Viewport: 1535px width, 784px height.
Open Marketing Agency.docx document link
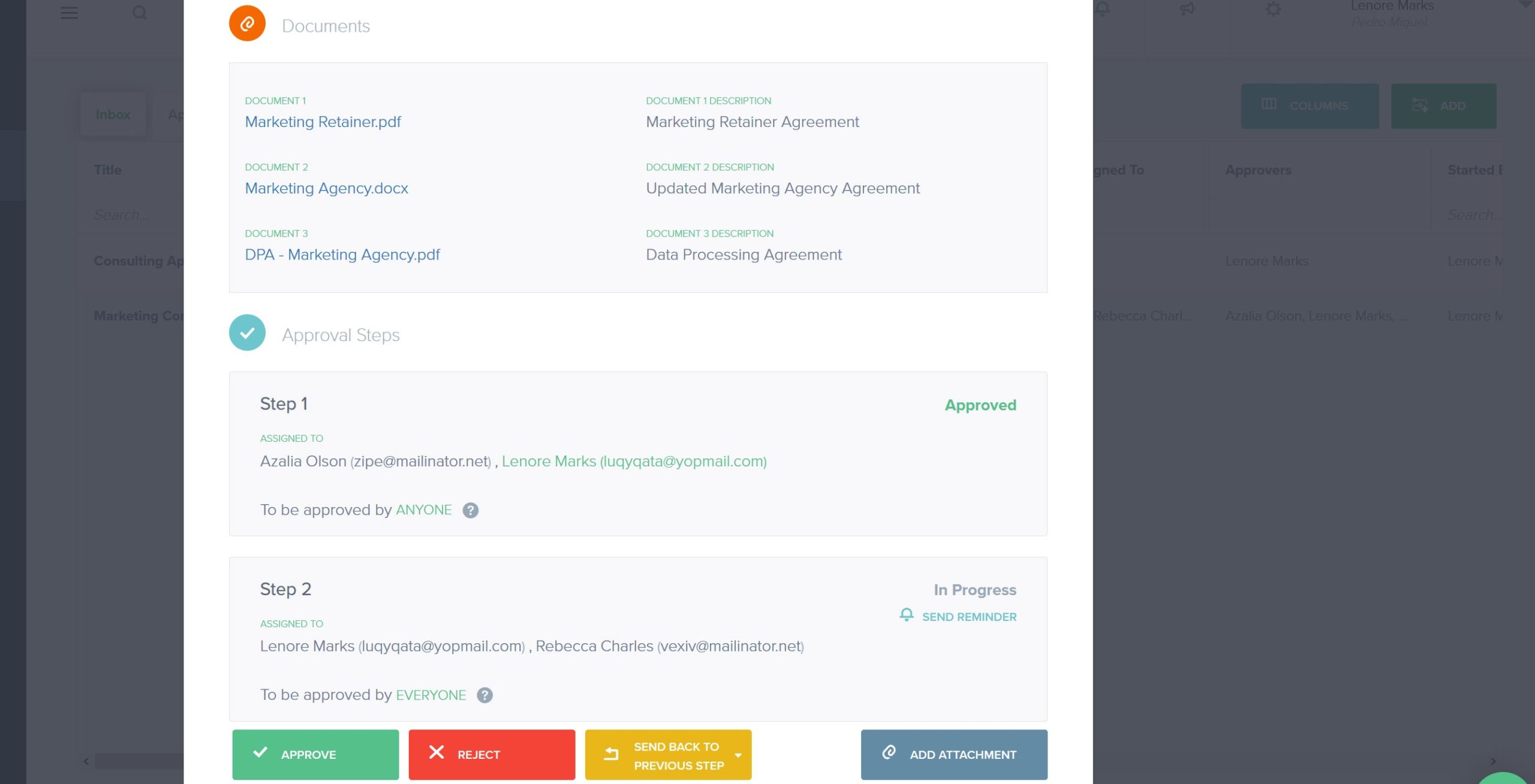pos(326,188)
